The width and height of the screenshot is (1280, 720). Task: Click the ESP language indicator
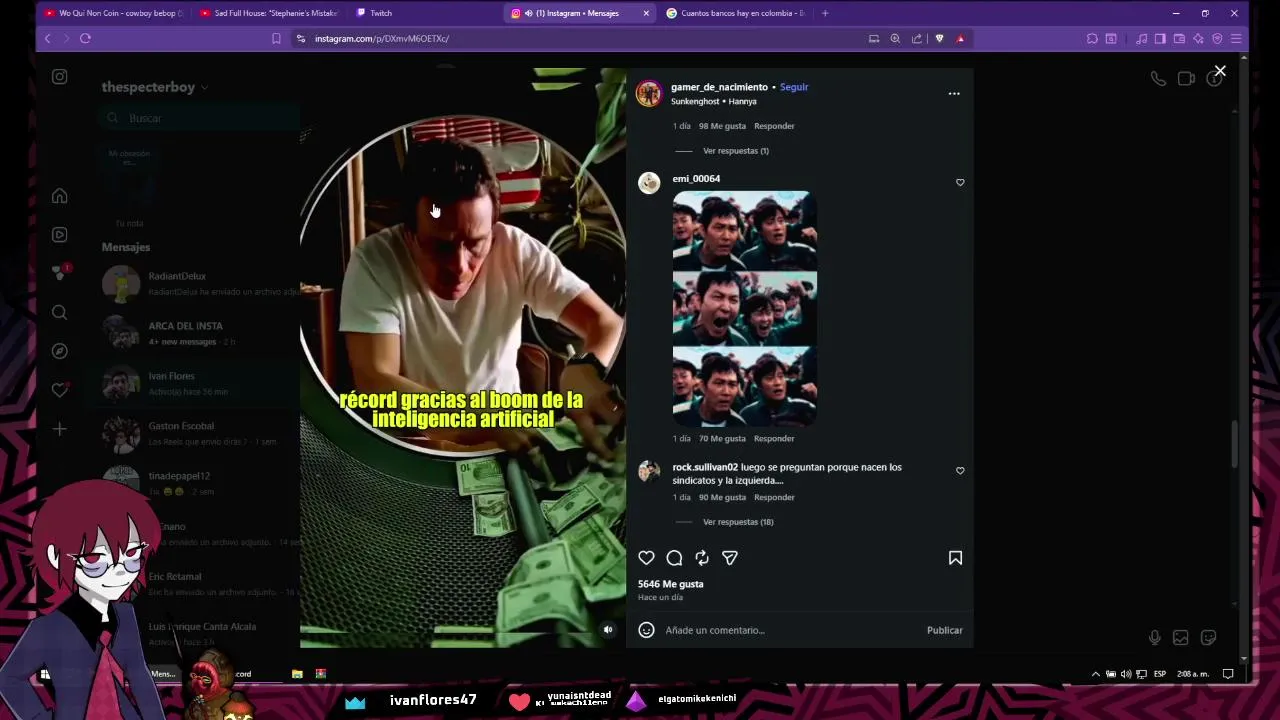(x=1160, y=674)
